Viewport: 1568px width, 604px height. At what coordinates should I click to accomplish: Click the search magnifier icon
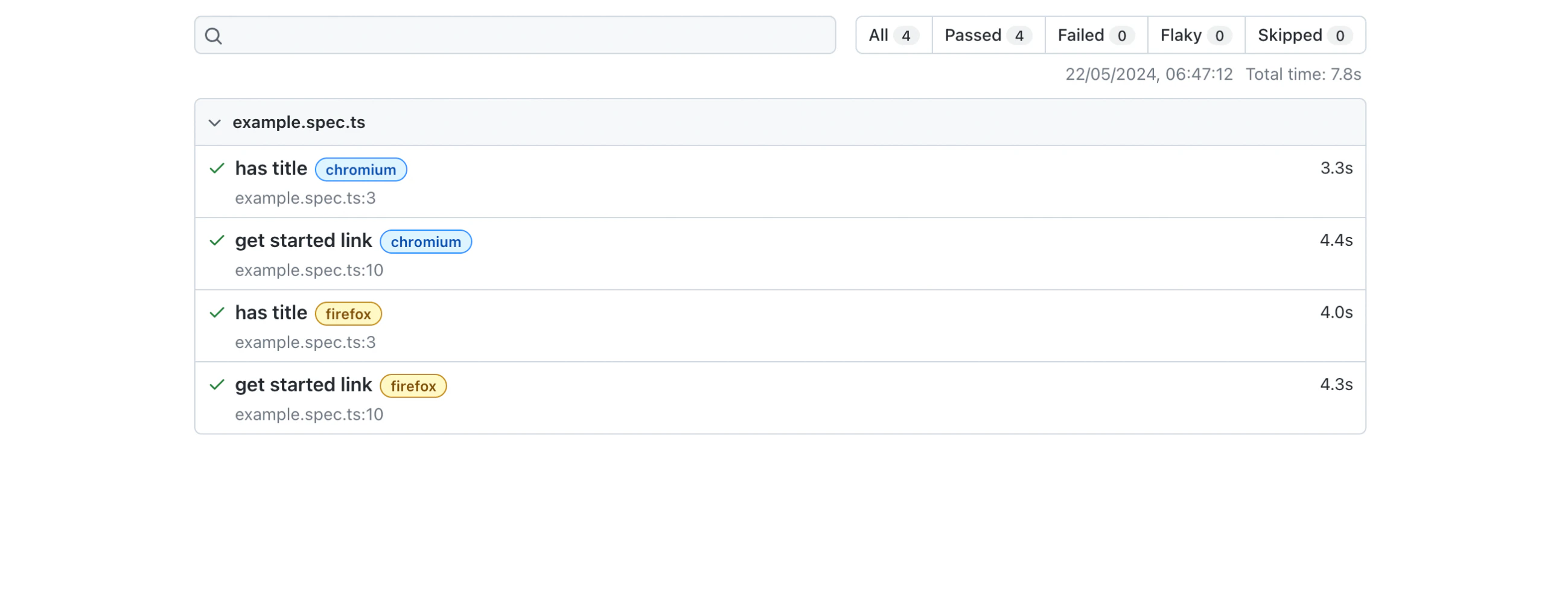[x=213, y=36]
